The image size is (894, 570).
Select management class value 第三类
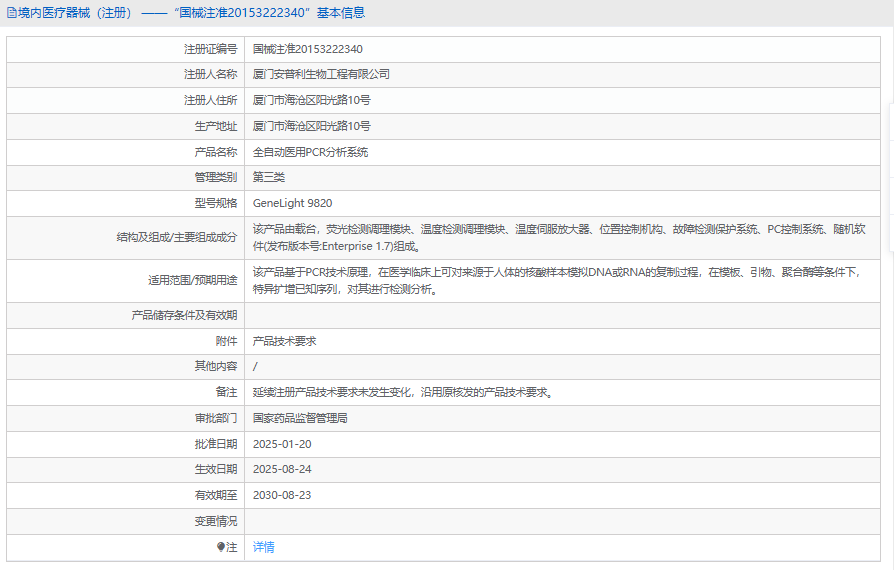tap(269, 177)
